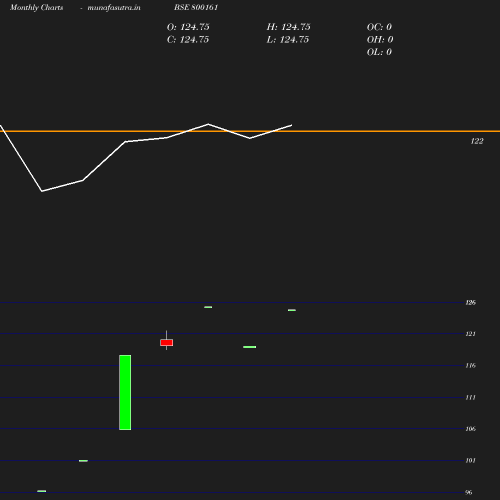
Task: Click the white line's final endpoint
Action: (292, 125)
